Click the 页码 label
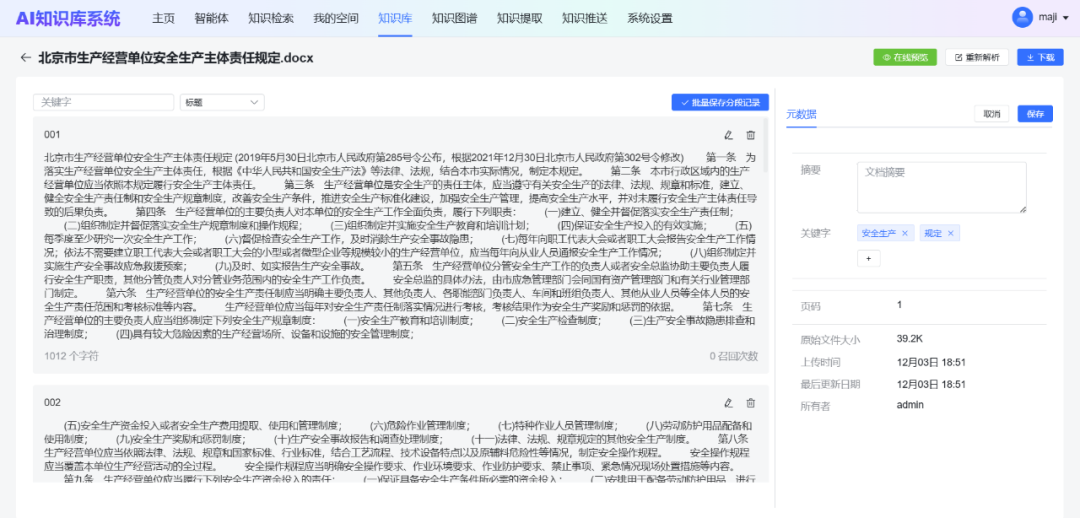1080x518 pixels. pos(811,307)
